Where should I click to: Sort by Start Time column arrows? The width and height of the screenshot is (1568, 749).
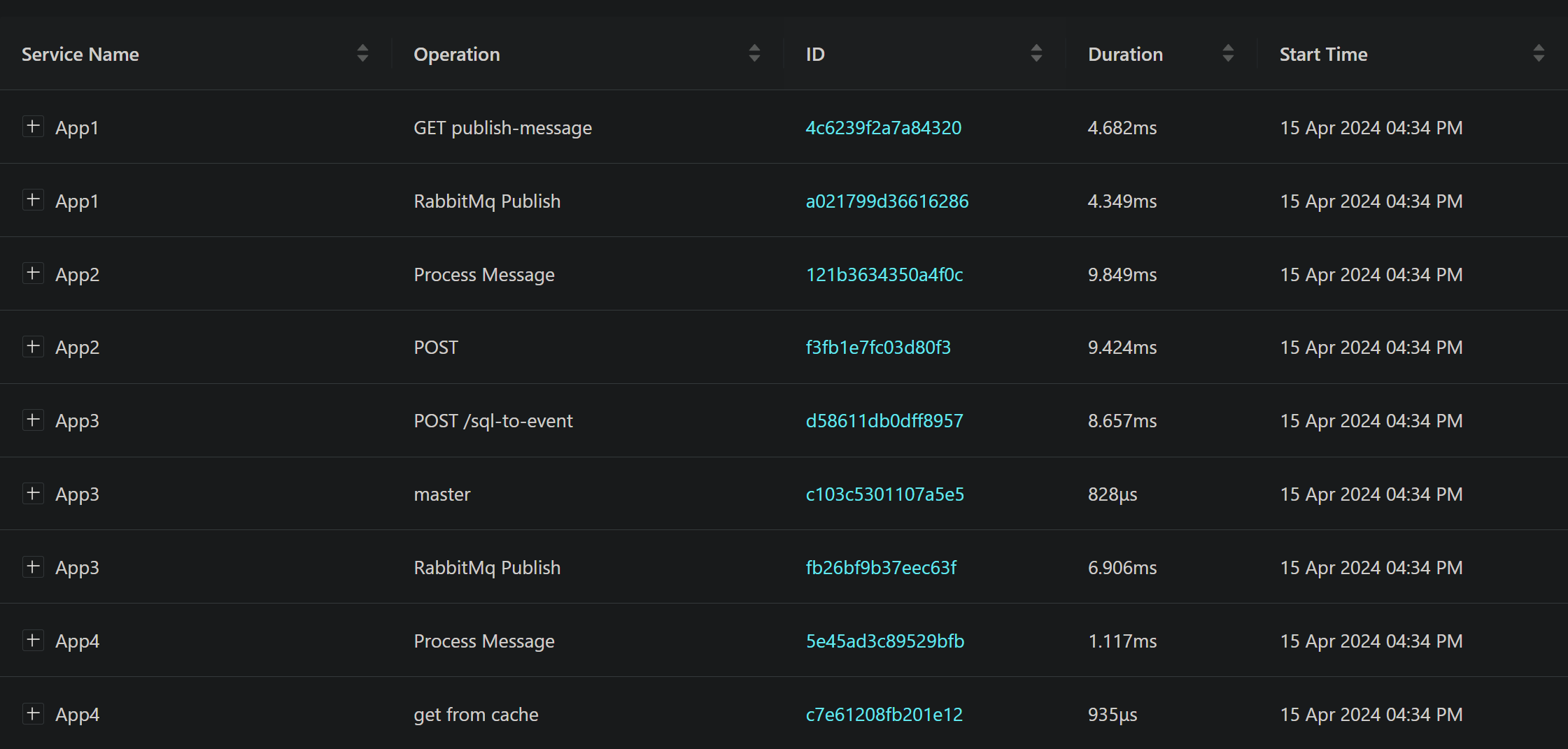click(1539, 53)
